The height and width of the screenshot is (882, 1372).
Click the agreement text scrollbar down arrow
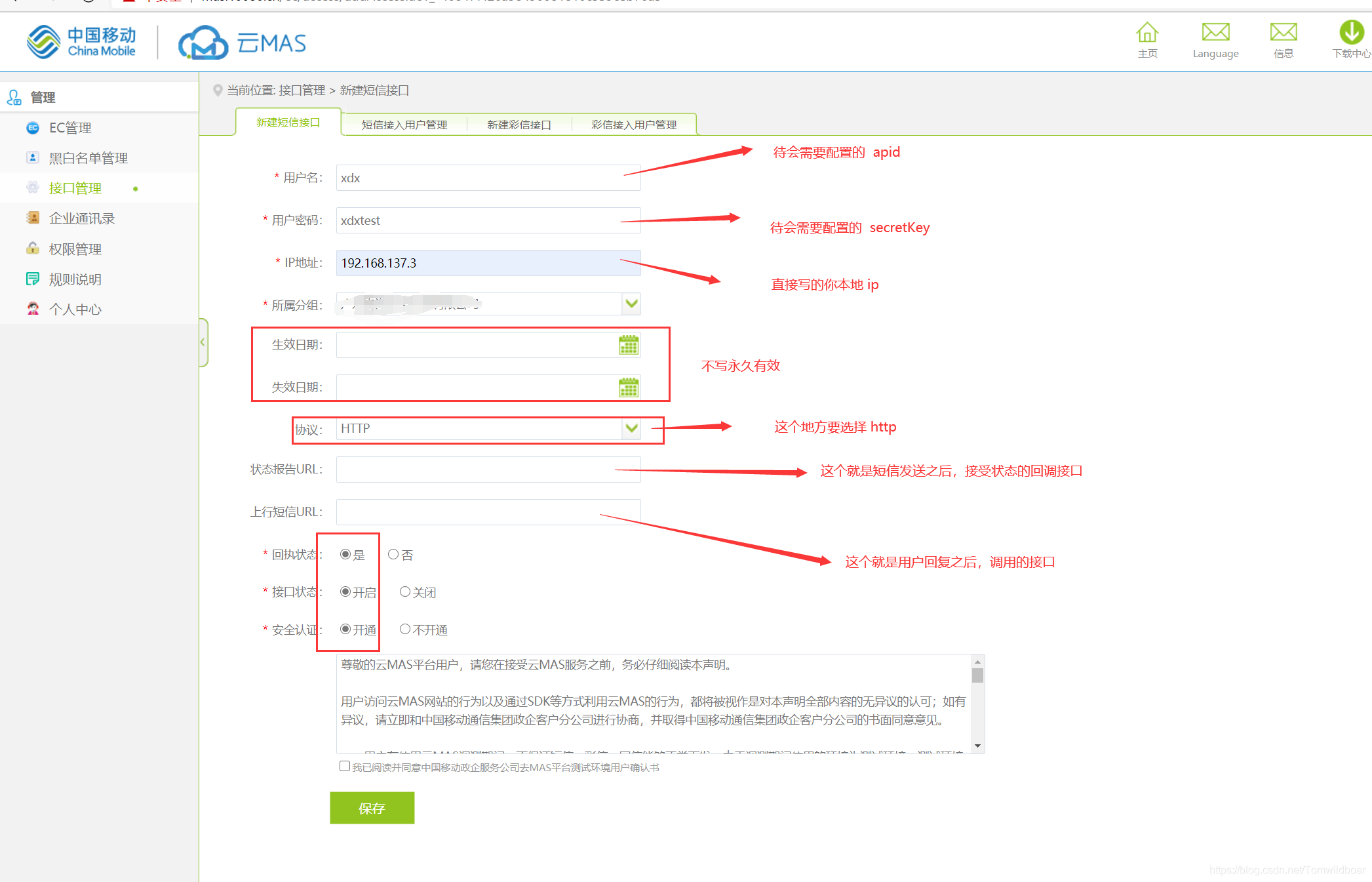click(977, 746)
